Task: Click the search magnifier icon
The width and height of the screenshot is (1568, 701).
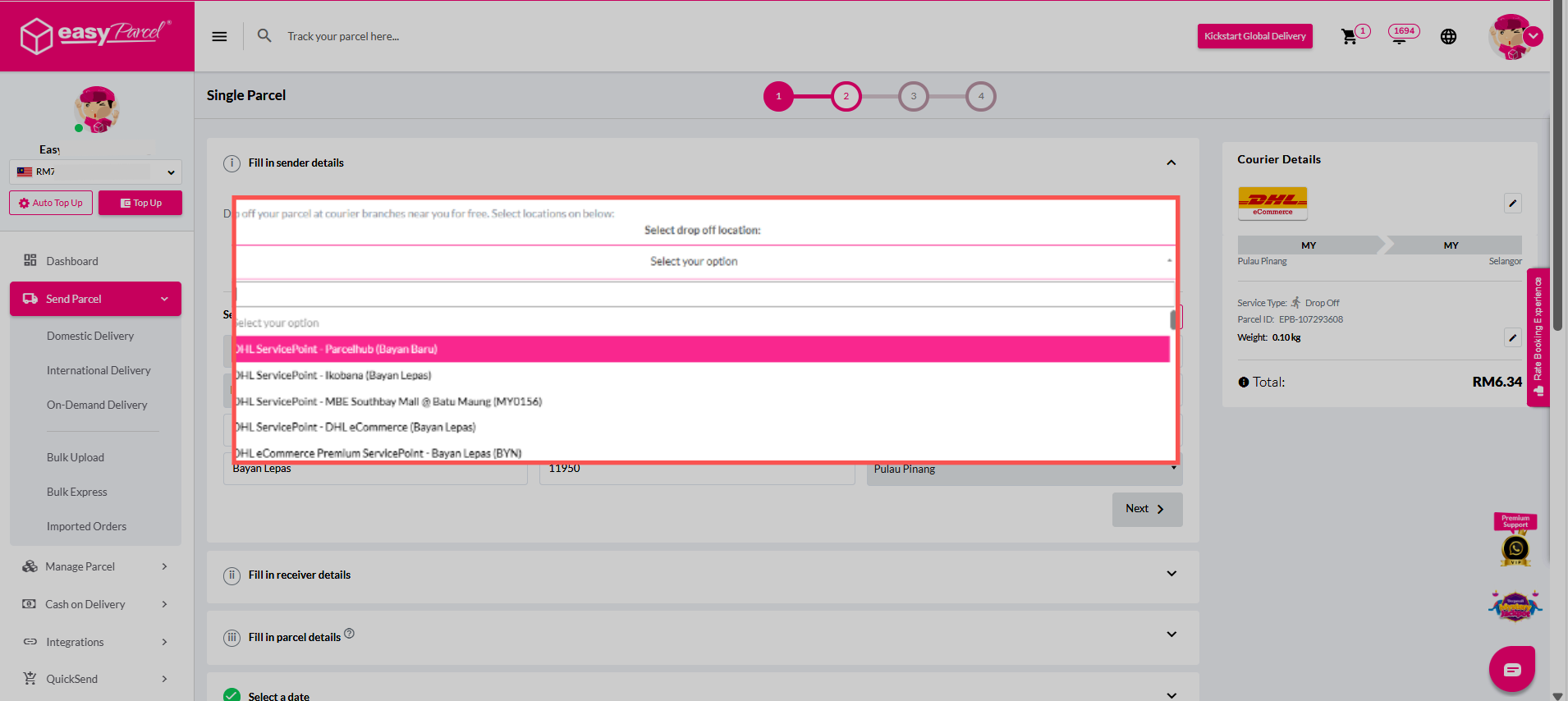Action: 264,35
